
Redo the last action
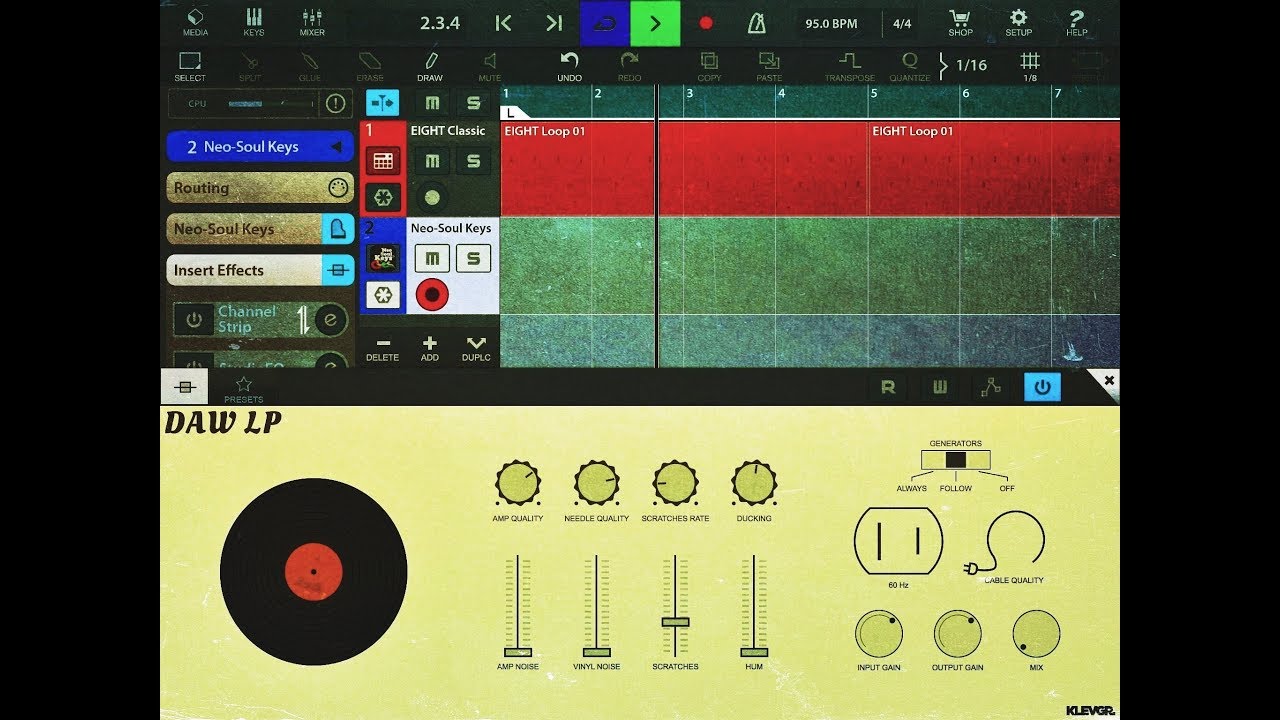click(629, 66)
